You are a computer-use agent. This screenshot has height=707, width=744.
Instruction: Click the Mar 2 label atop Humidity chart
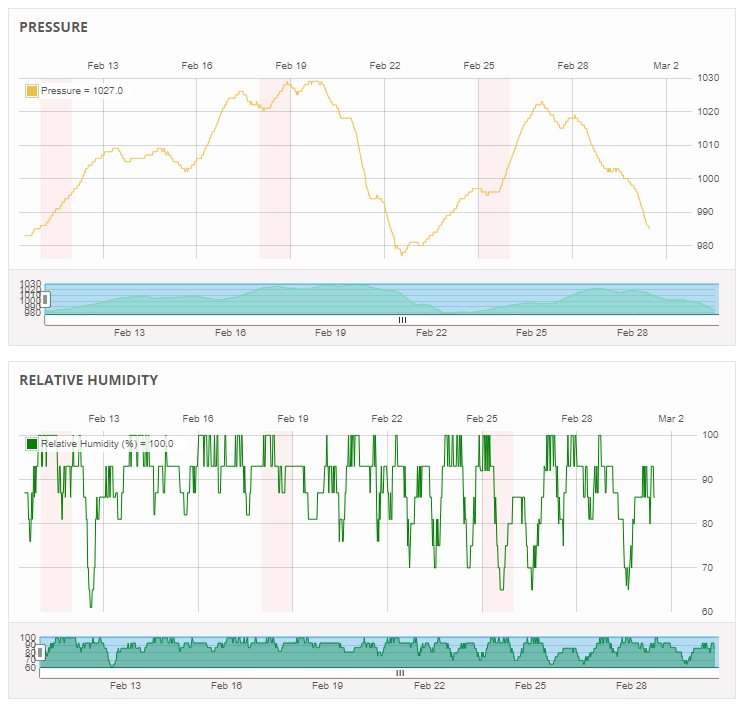(x=670, y=419)
